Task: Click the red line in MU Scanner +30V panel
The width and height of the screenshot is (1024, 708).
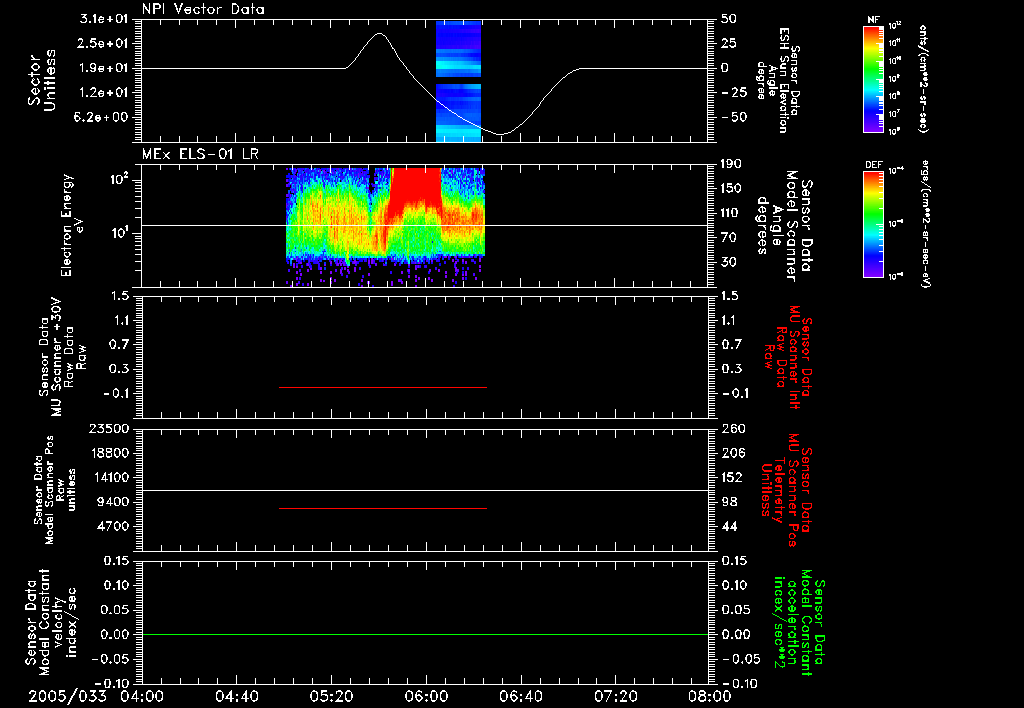Action: point(383,387)
